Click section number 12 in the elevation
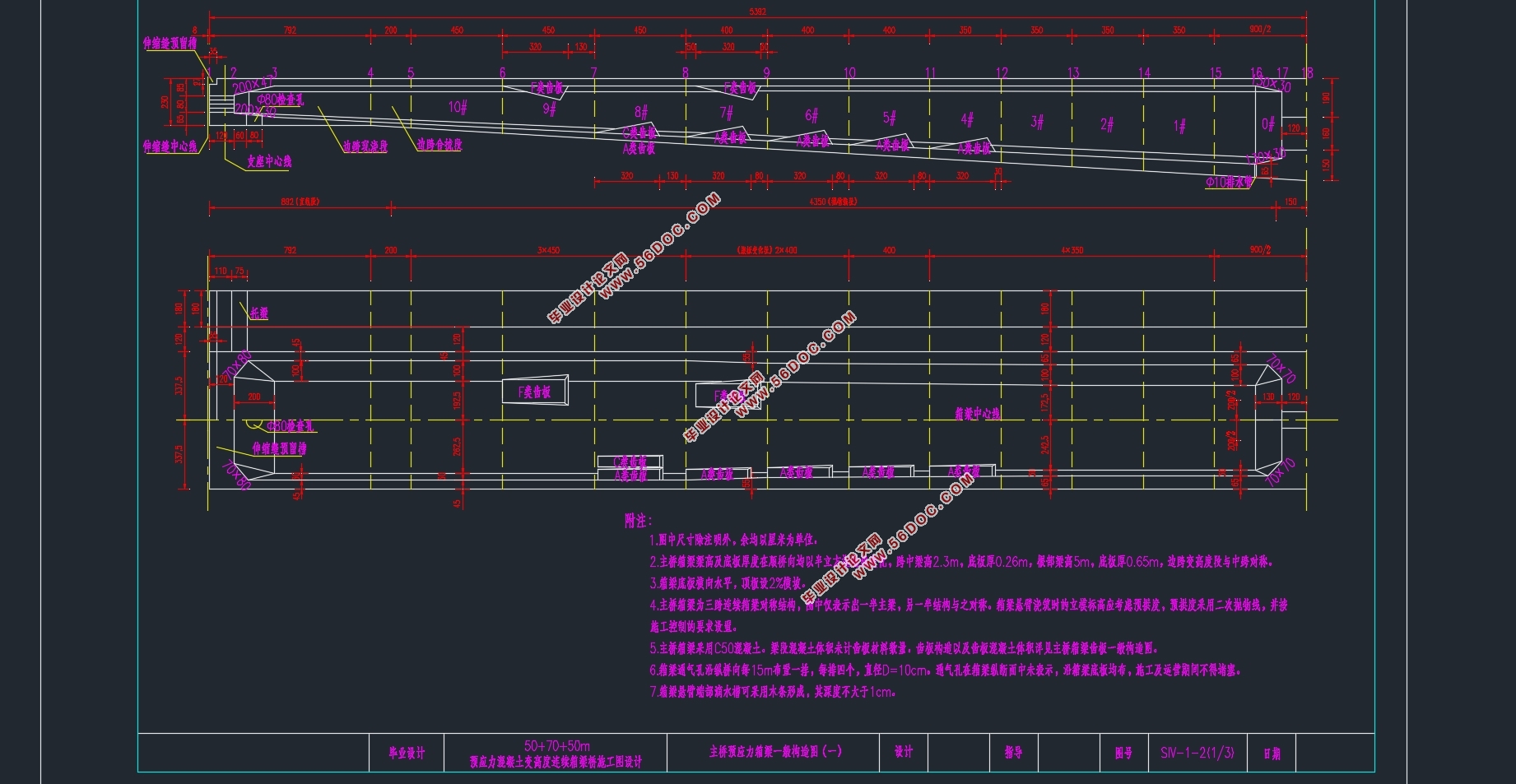 pyautogui.click(x=1002, y=72)
